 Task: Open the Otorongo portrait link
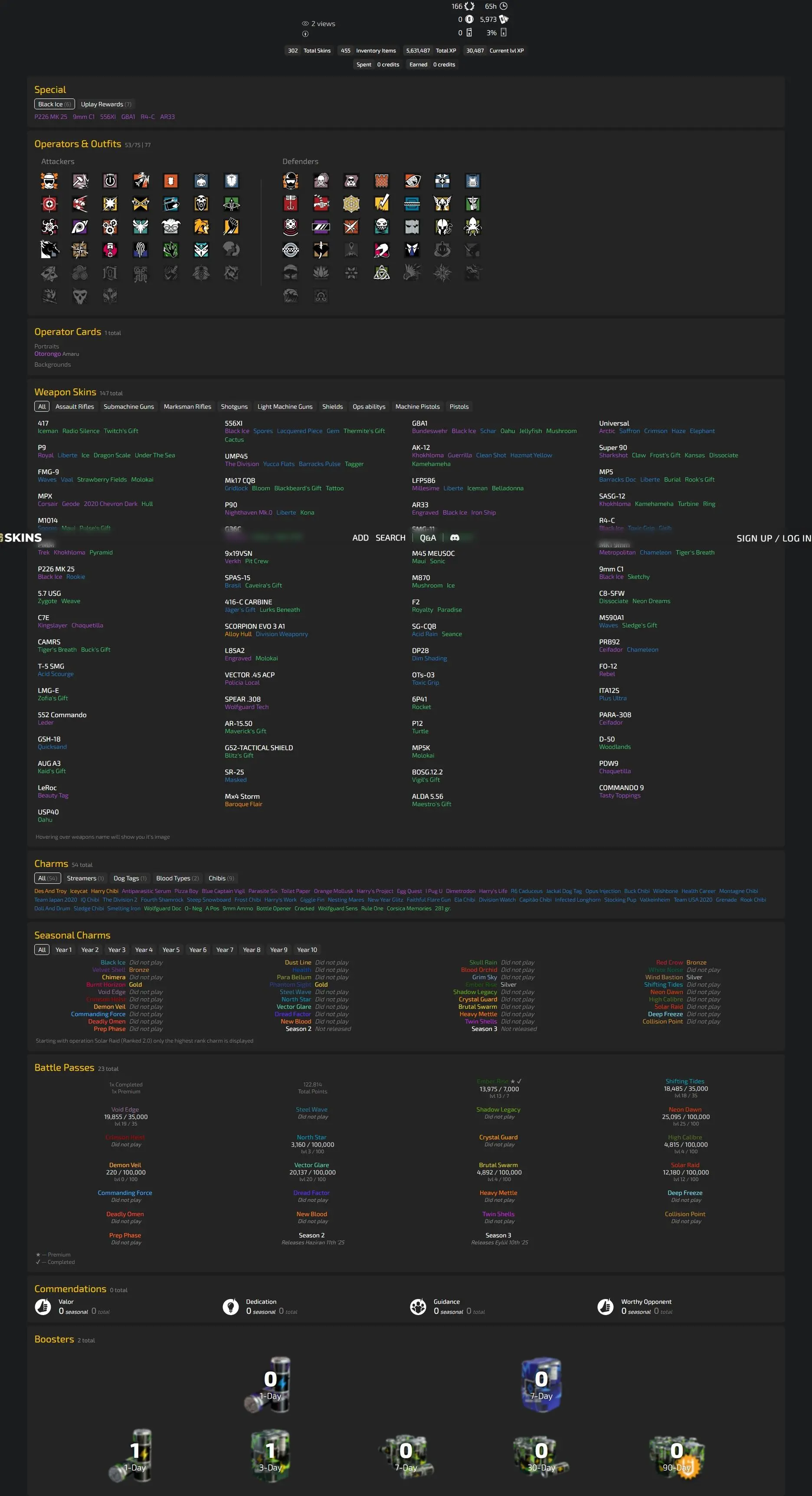tap(47, 354)
